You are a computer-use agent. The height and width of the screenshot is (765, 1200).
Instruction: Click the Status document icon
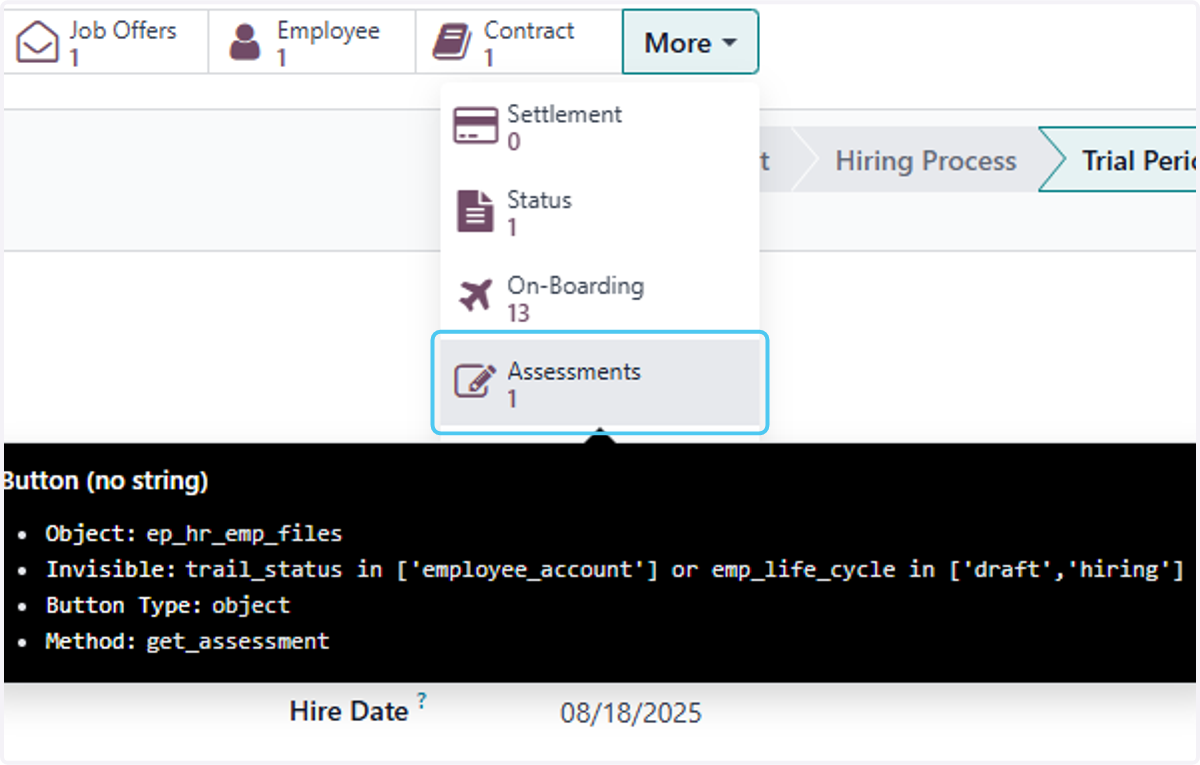475,213
